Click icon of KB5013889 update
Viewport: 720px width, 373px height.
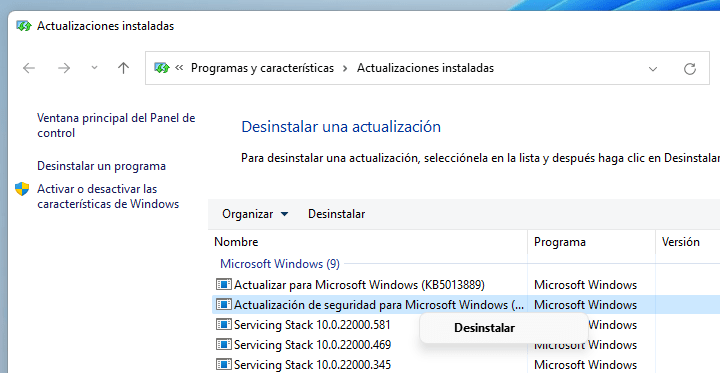pos(224,285)
